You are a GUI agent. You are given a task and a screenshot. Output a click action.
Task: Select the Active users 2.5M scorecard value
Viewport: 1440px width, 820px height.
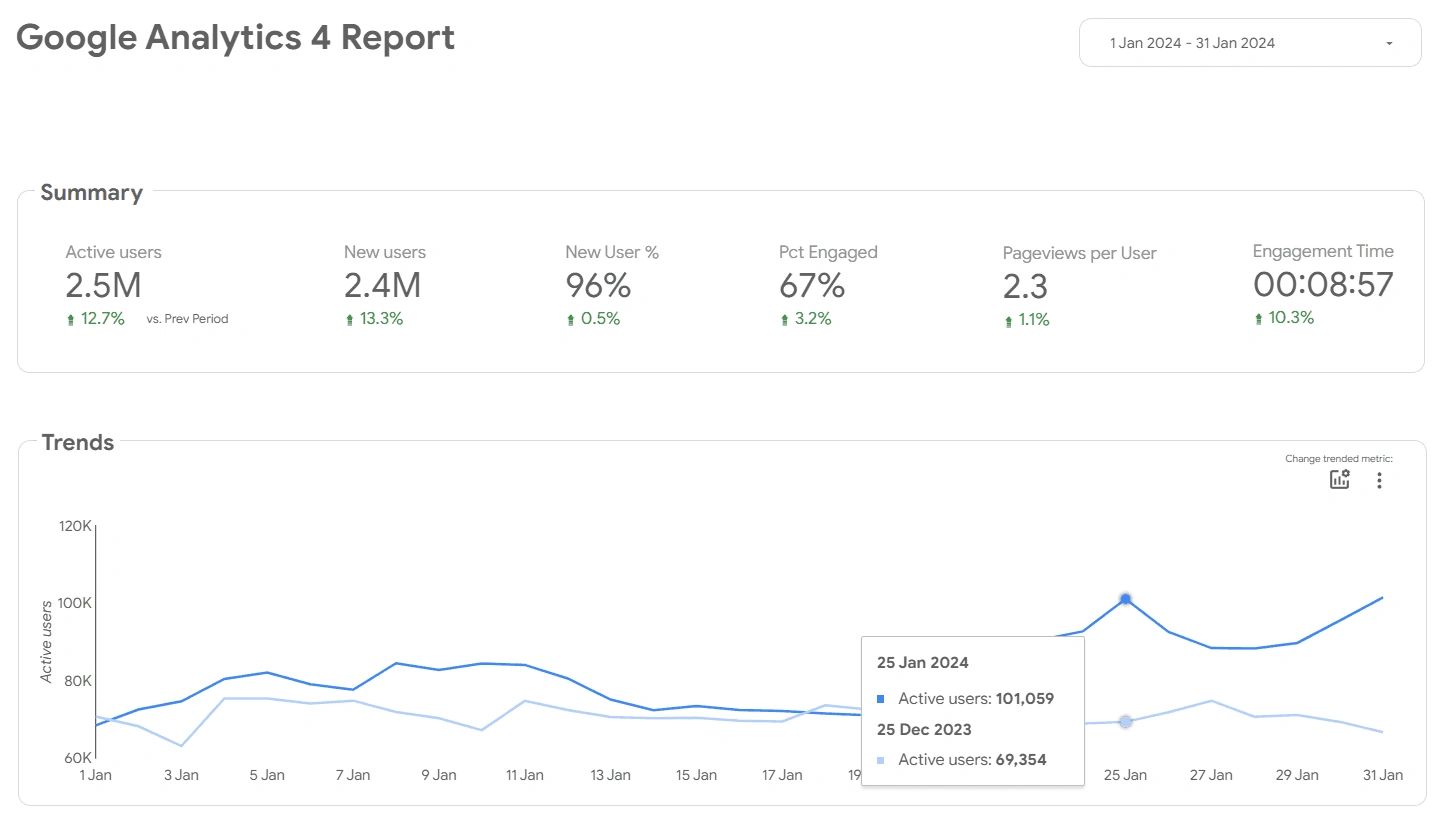pos(103,286)
